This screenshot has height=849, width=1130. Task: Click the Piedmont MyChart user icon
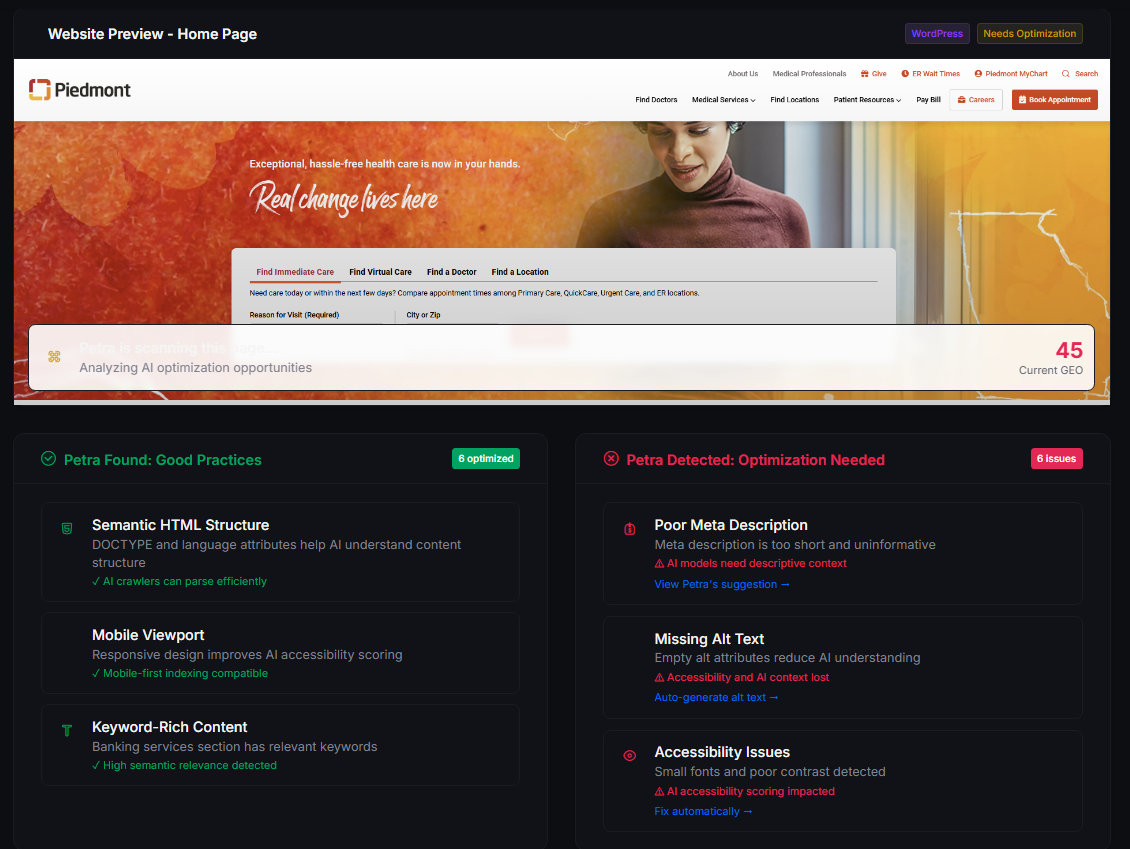click(978, 74)
